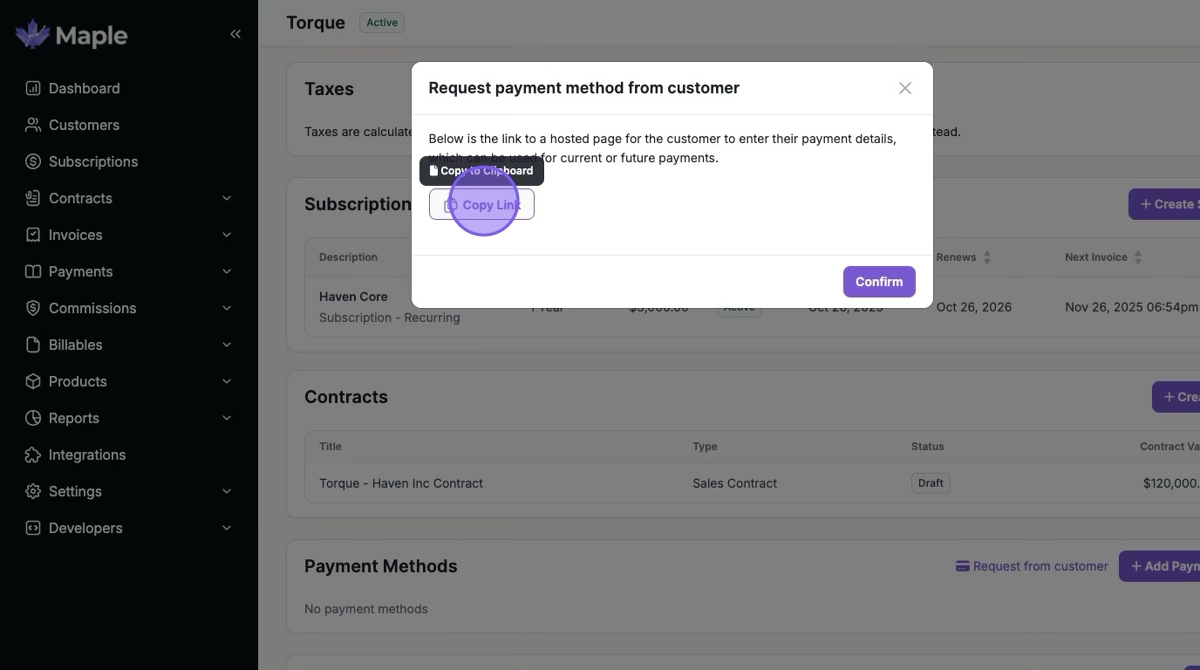Click the Customers people icon
This screenshot has height=670, width=1200.
coord(33,125)
